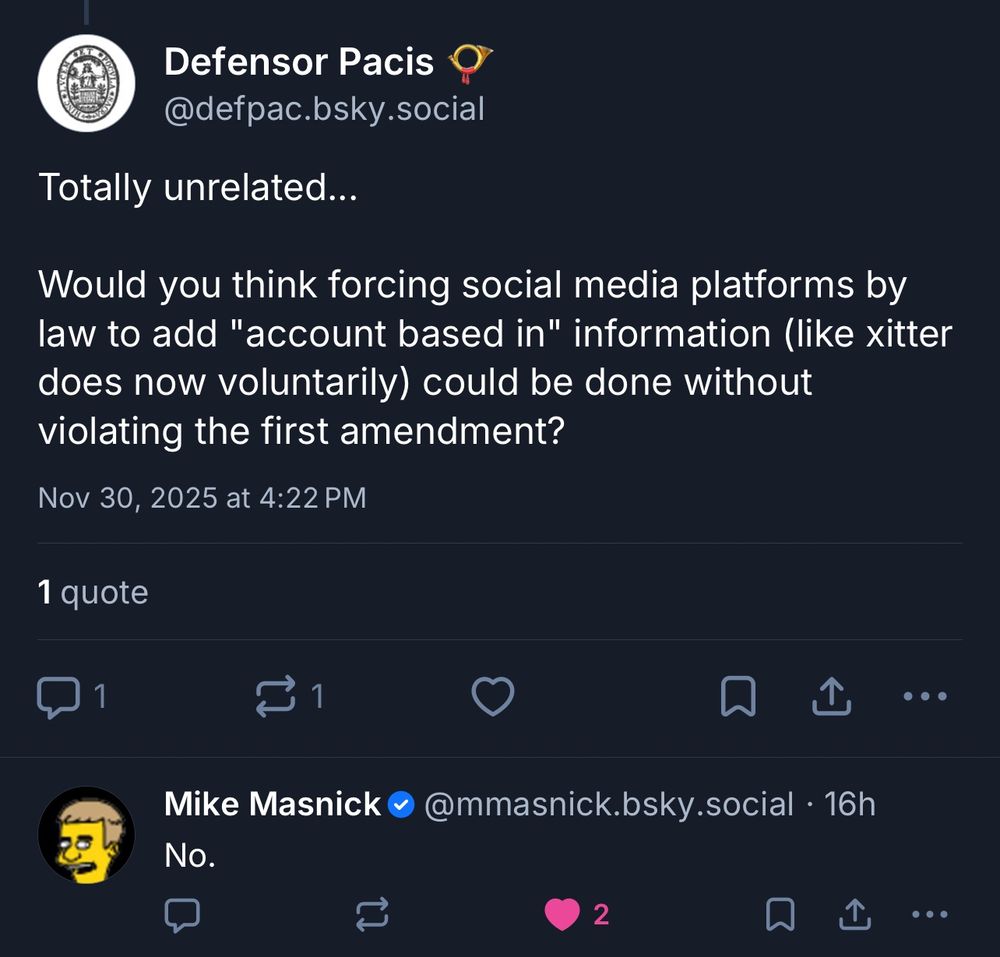
Task: Bookmark Mike Masnick's reply
Action: pos(781,915)
